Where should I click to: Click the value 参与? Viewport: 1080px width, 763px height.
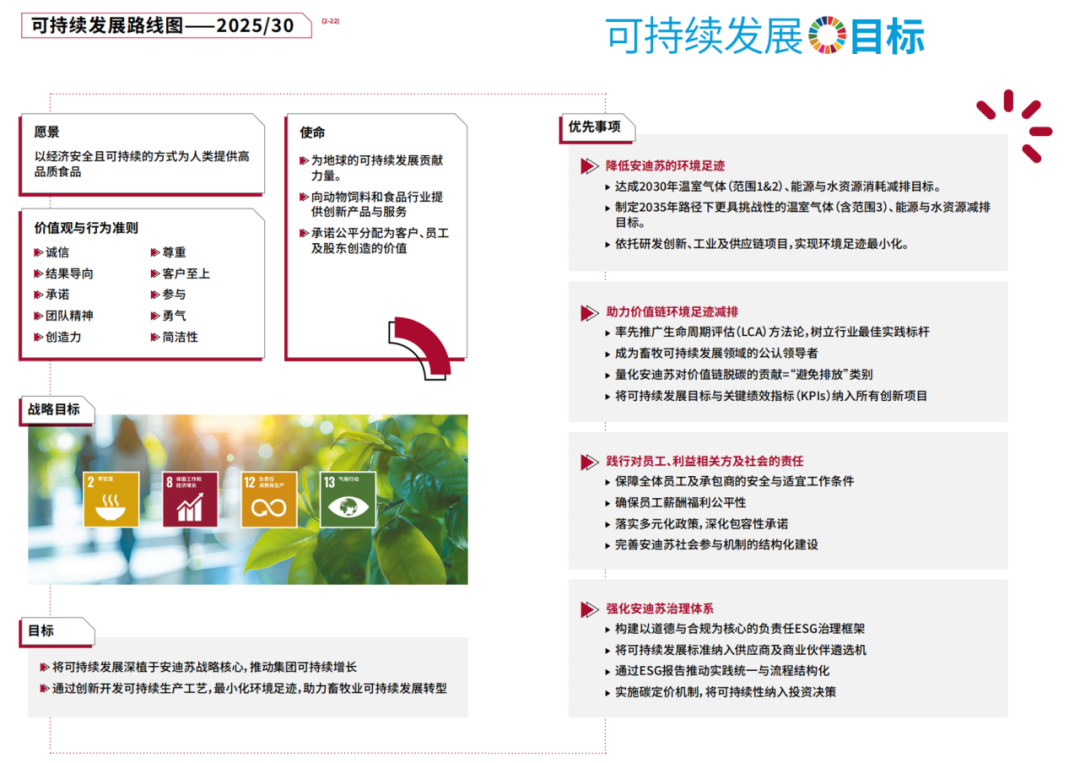tap(174, 294)
